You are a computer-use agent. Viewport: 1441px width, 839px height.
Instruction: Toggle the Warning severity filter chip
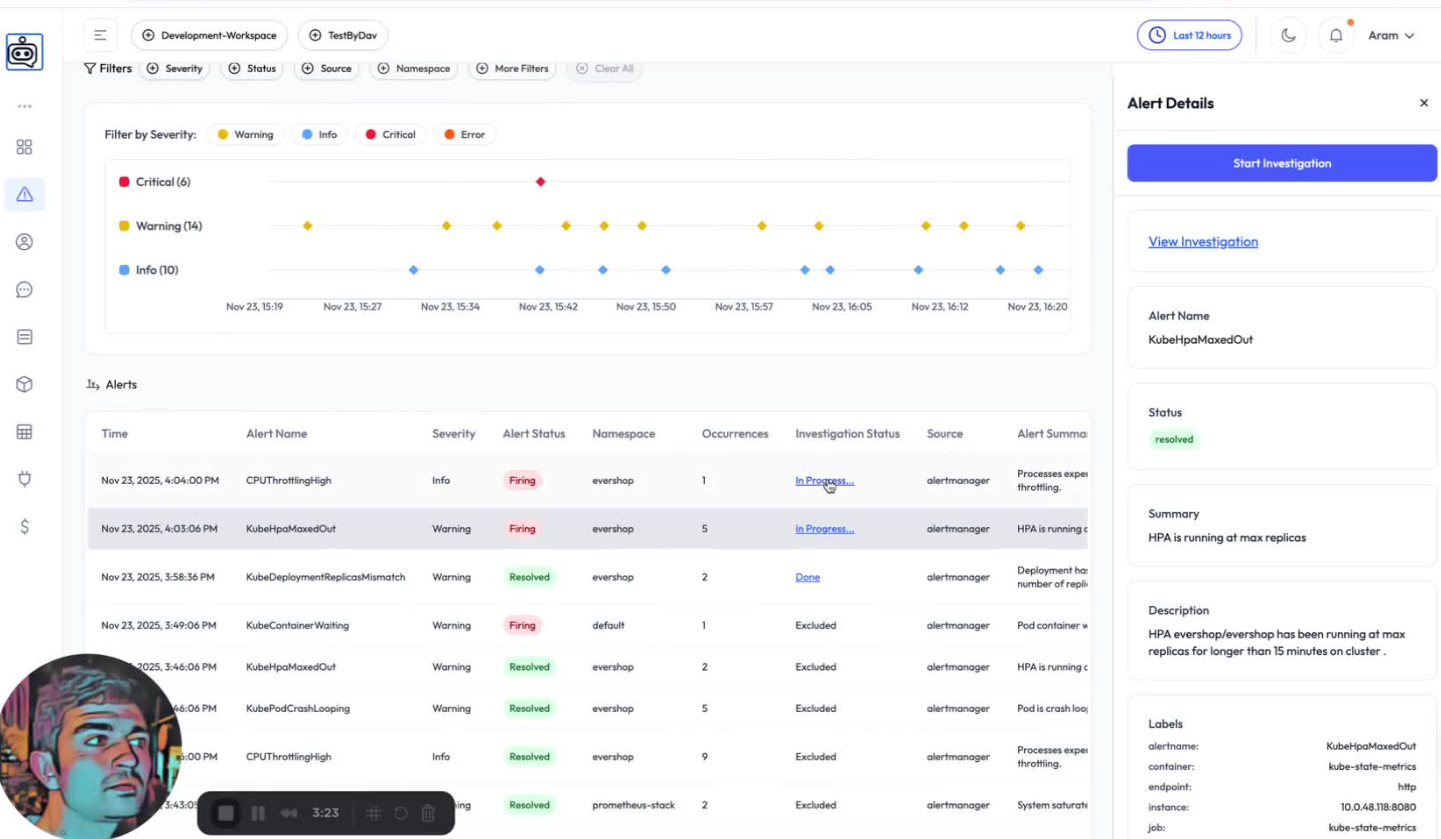245,135
